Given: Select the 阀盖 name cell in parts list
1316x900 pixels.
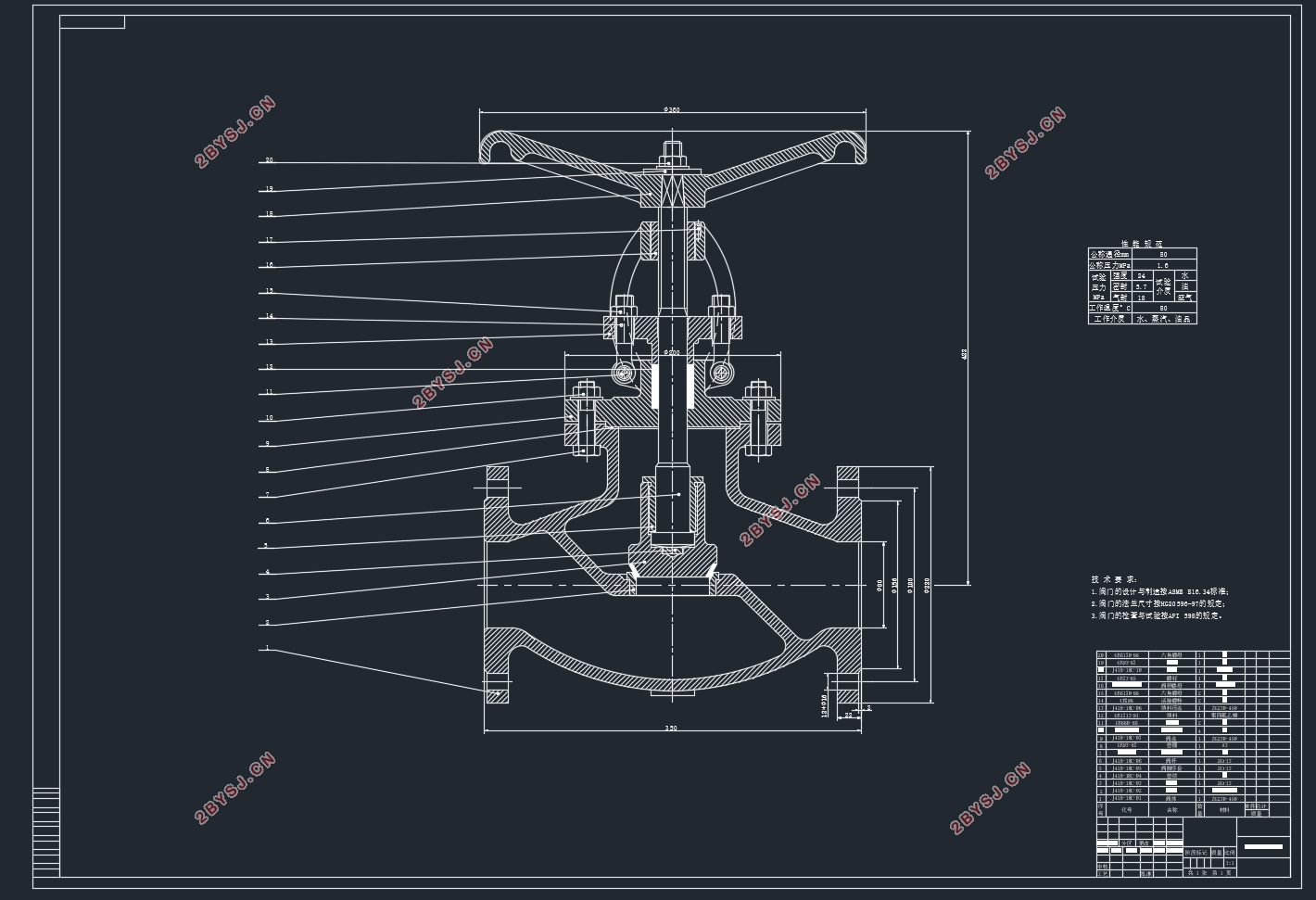Looking at the screenshot, I should point(1171,739).
